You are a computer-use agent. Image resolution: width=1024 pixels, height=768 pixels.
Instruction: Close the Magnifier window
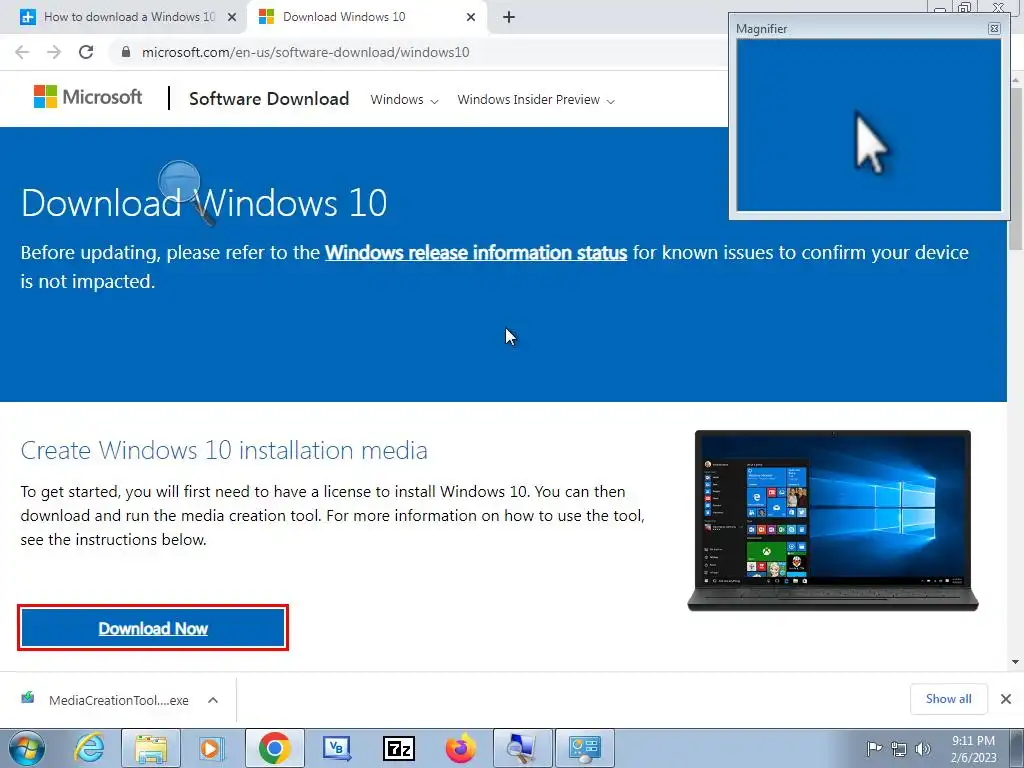coord(994,28)
